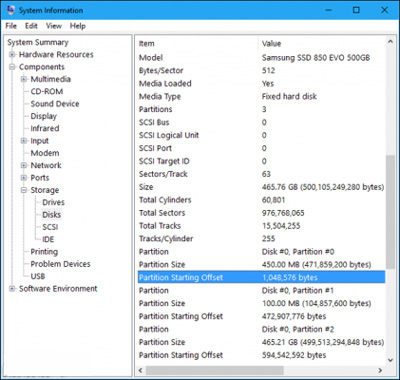Screen dimensions: 400x380
Task: Select Sound Device in the tree
Action: (x=55, y=104)
